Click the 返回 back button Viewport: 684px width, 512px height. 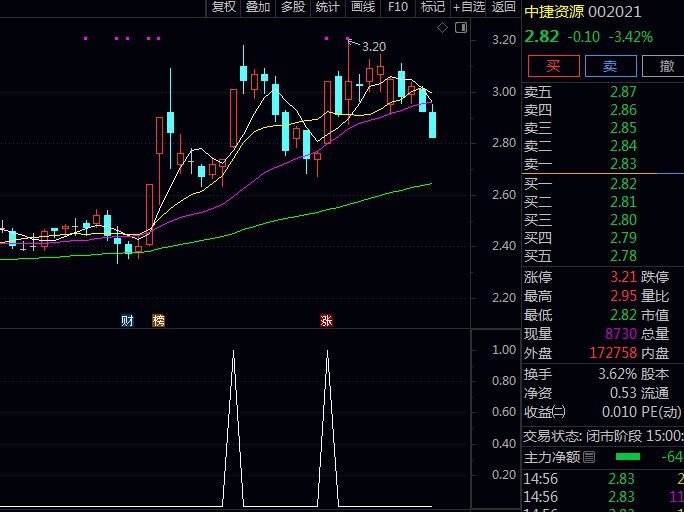coord(504,7)
